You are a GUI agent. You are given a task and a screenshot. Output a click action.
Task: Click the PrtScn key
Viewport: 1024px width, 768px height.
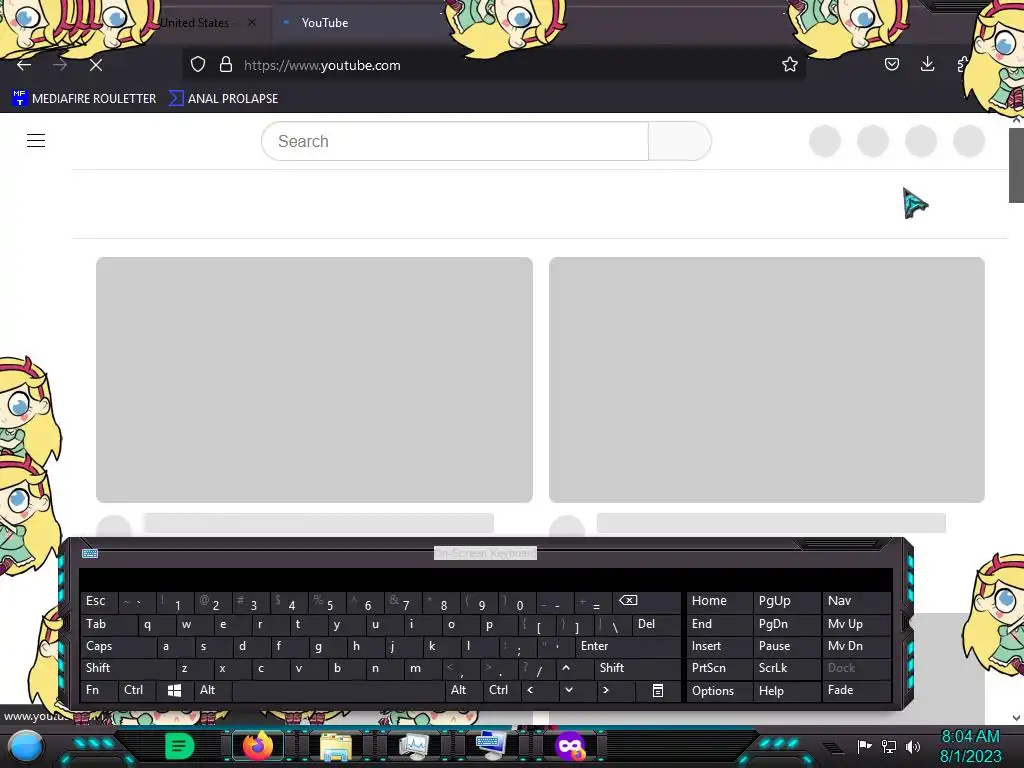(719, 668)
